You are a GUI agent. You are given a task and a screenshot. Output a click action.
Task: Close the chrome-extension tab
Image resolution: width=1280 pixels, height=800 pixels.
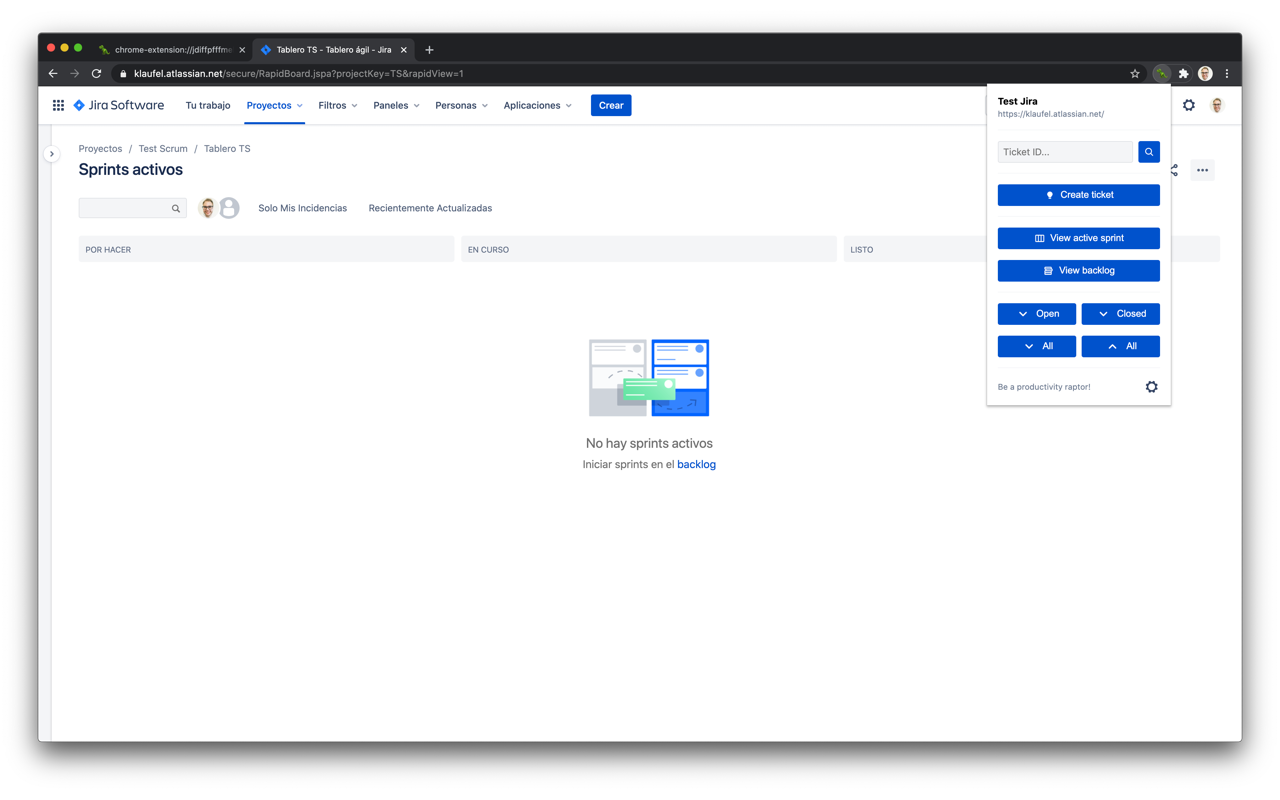click(242, 50)
